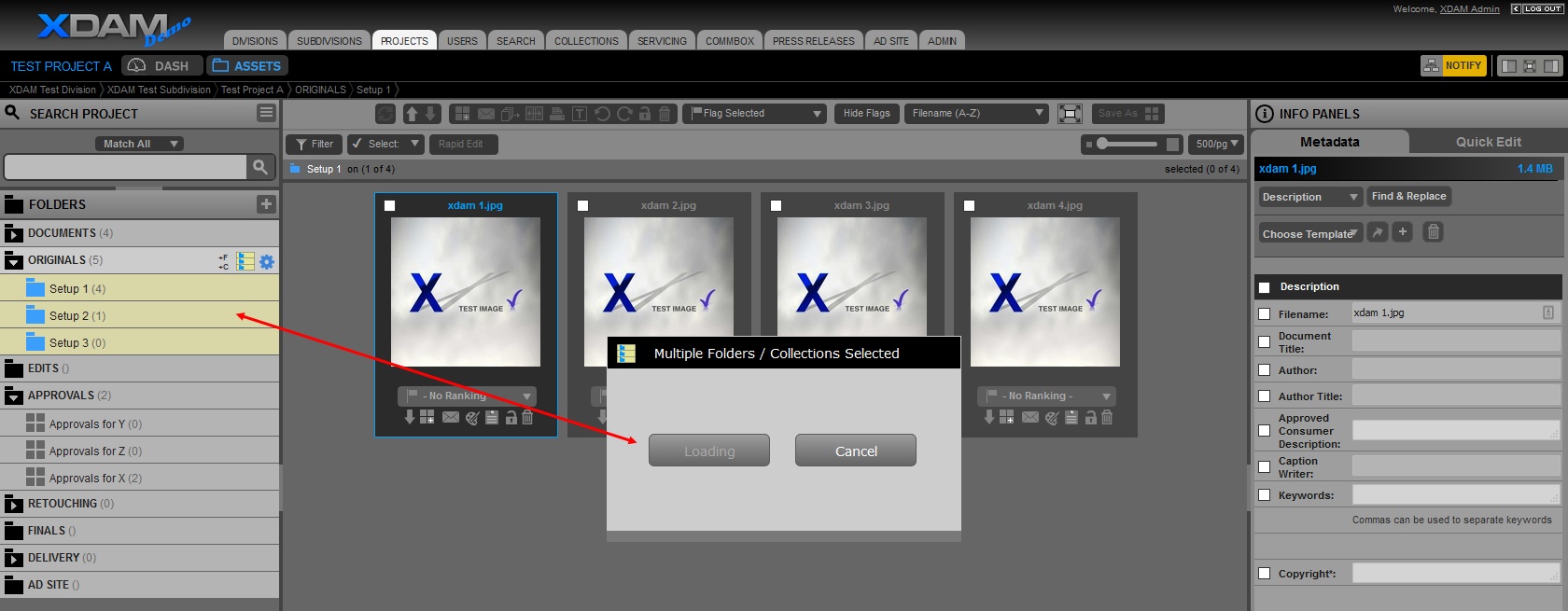Open the ORIGINALS folder settings gear
The width and height of the screenshot is (1568, 611).
267,262
